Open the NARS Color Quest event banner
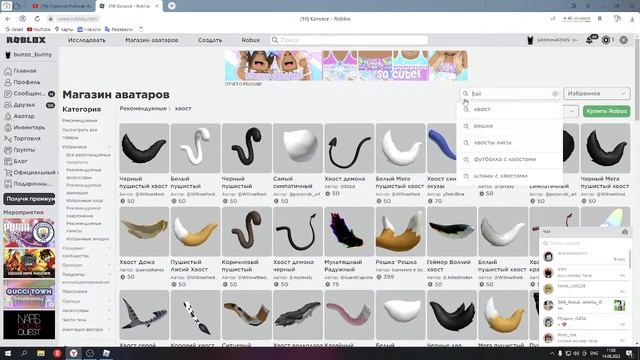Viewport: 640px width, 360px height. pyautogui.click(x=29, y=325)
